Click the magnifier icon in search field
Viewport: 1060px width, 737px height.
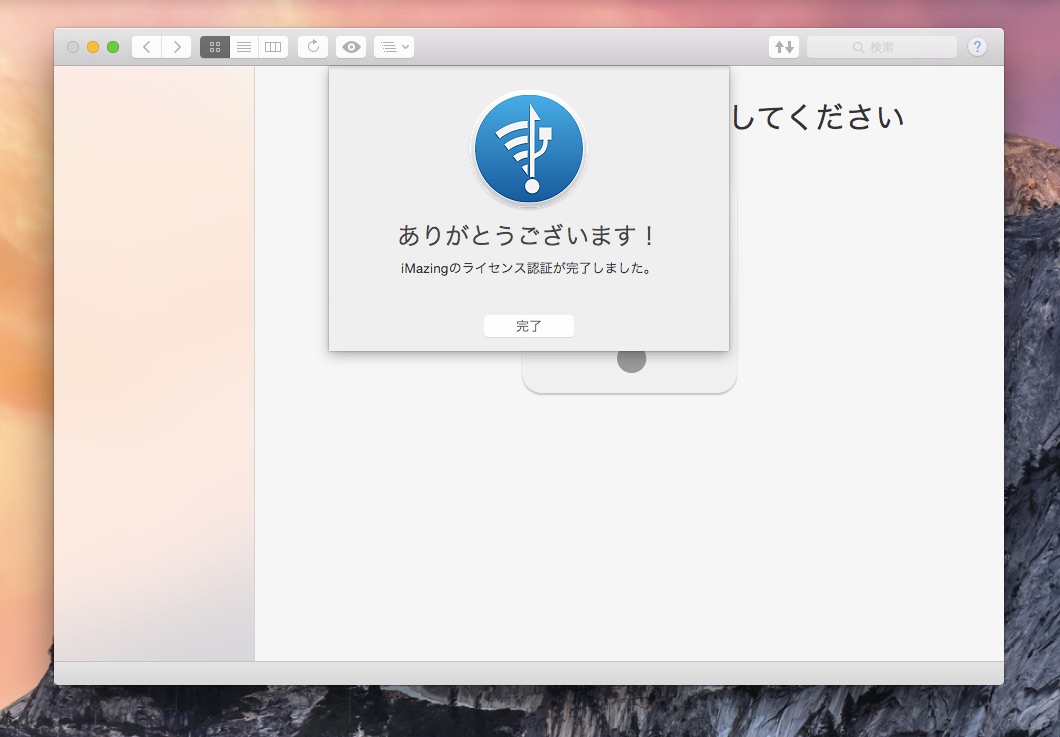858,47
